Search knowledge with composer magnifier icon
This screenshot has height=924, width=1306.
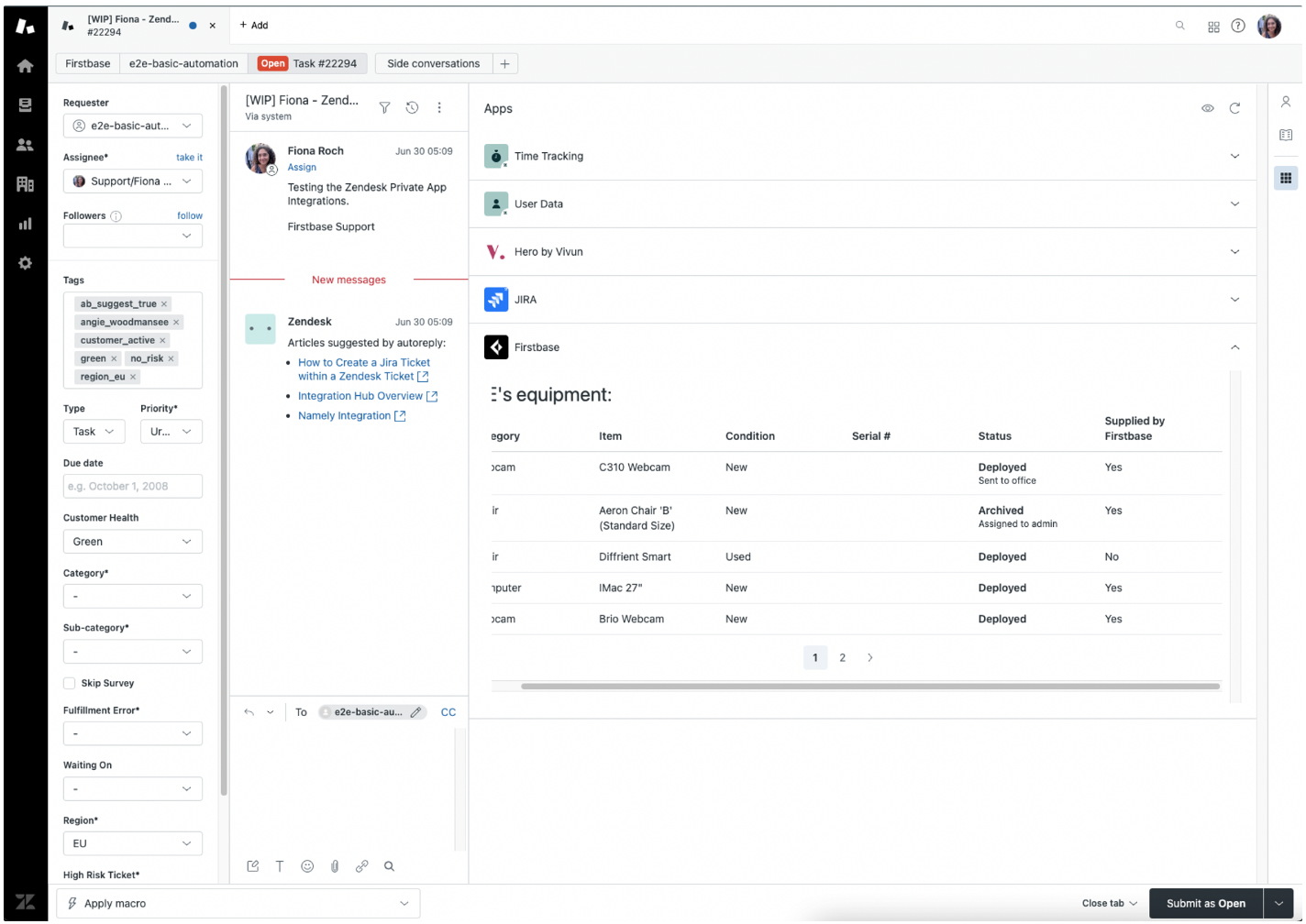(x=389, y=866)
